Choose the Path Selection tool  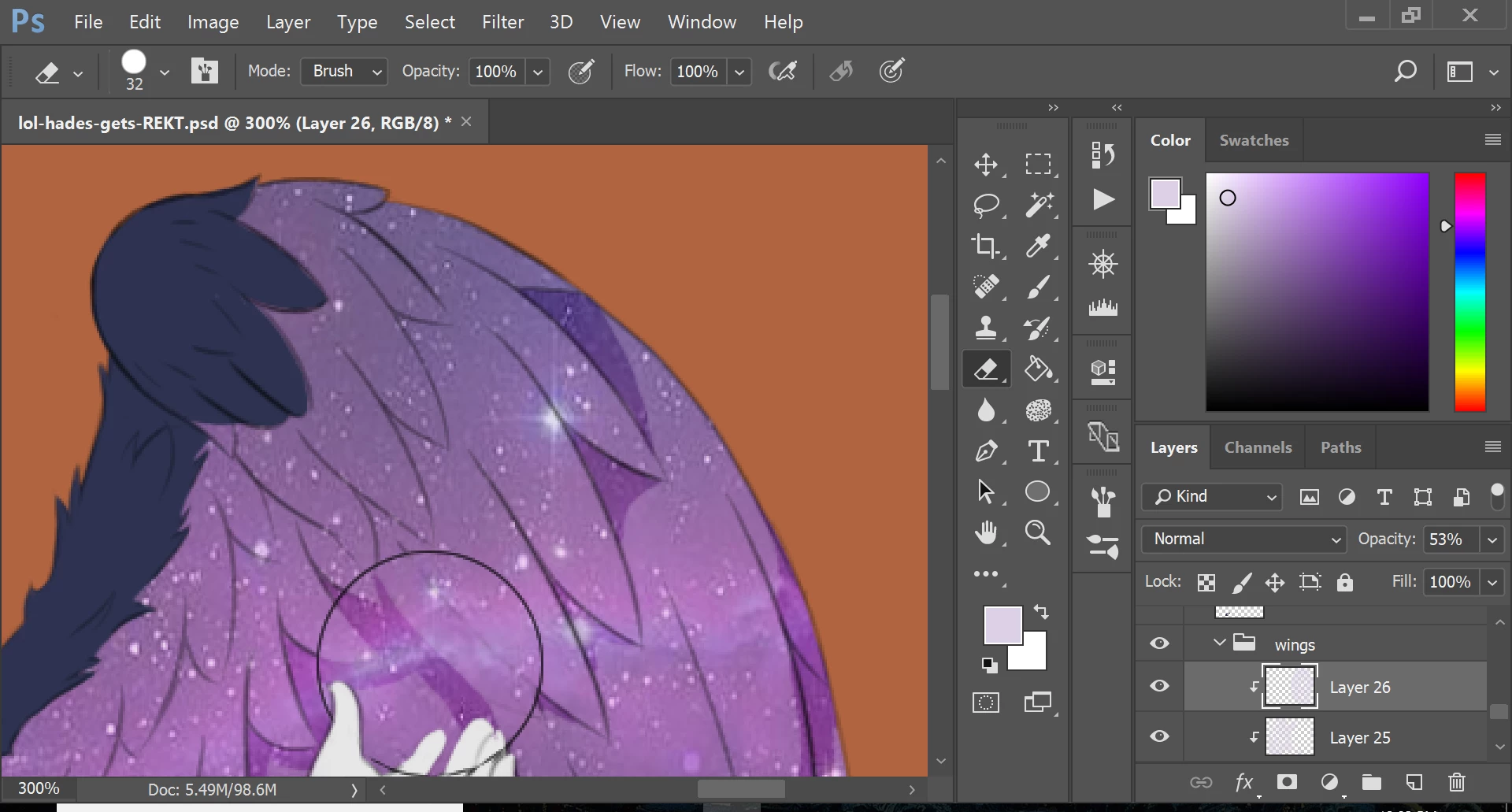coord(986,491)
